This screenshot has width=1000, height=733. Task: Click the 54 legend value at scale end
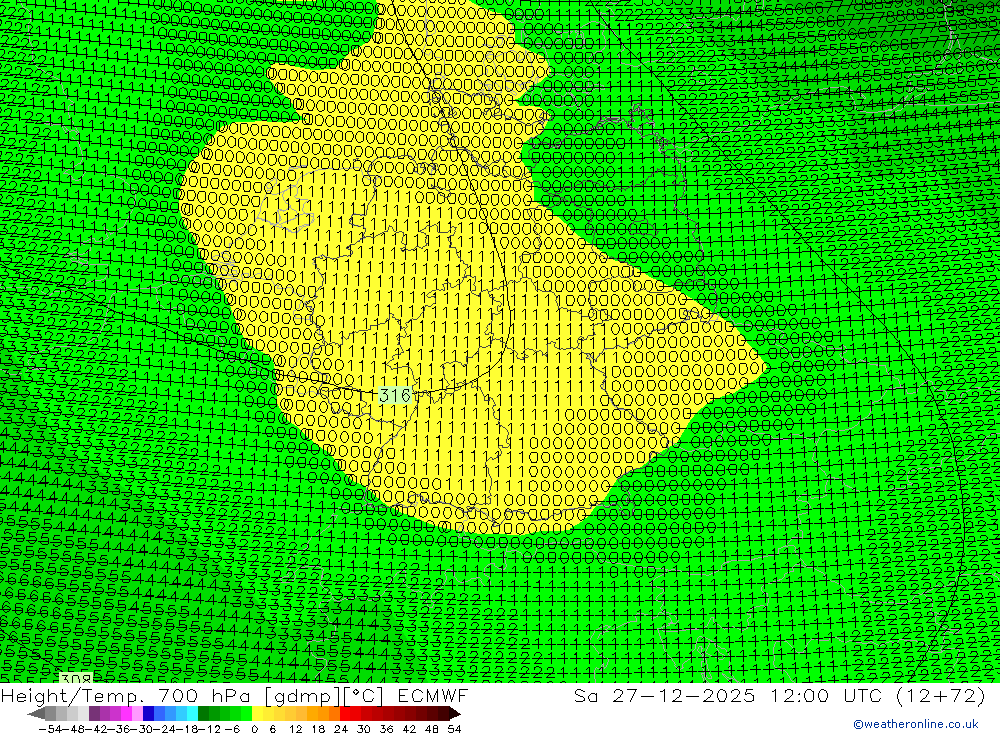(454, 729)
